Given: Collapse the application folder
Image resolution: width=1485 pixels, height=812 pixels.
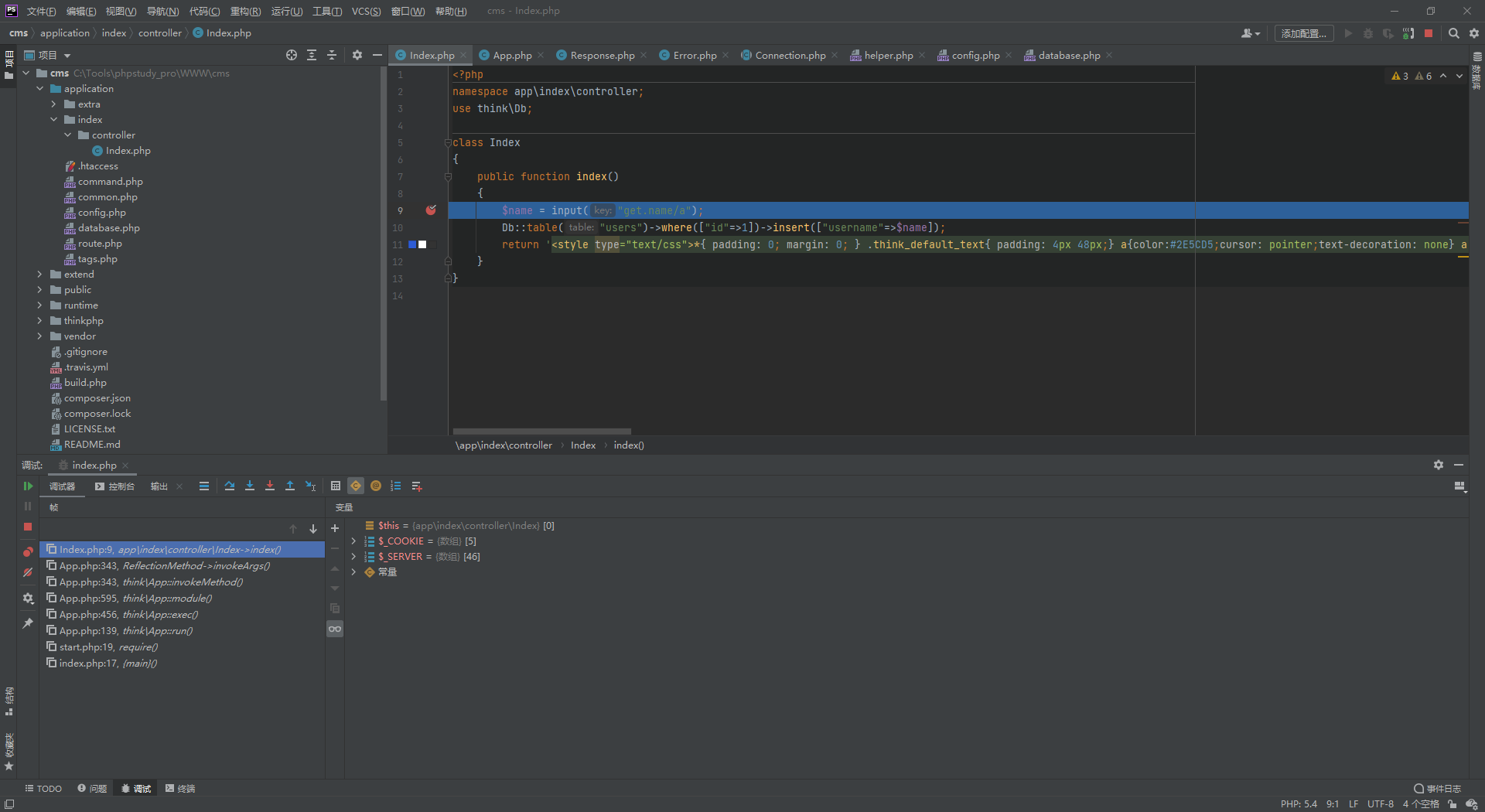Looking at the screenshot, I should 40,89.
